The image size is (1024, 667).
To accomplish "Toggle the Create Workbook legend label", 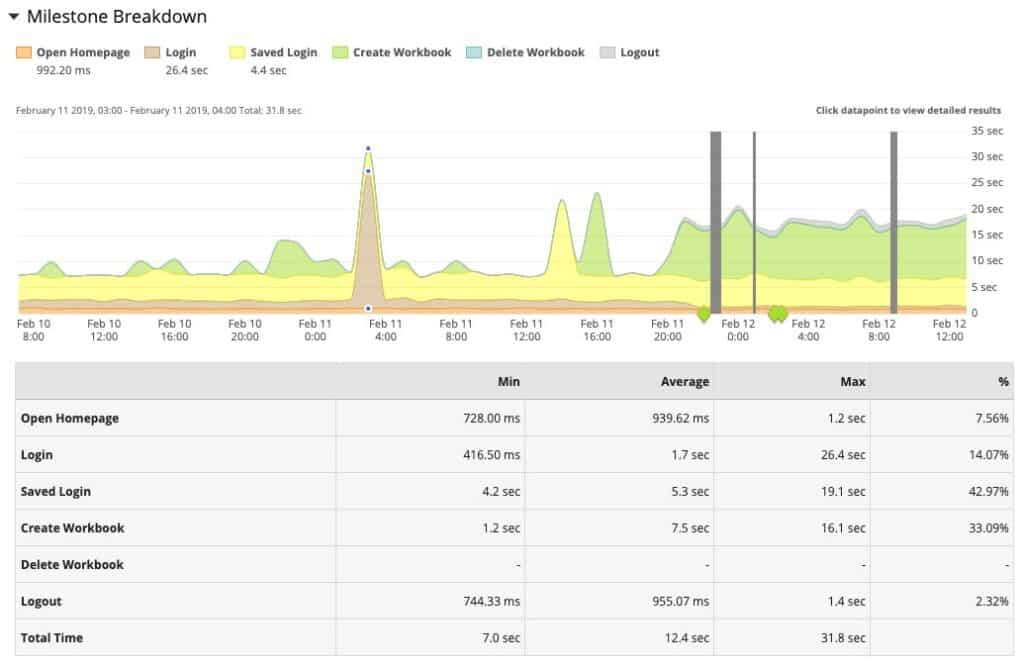I will 402,52.
